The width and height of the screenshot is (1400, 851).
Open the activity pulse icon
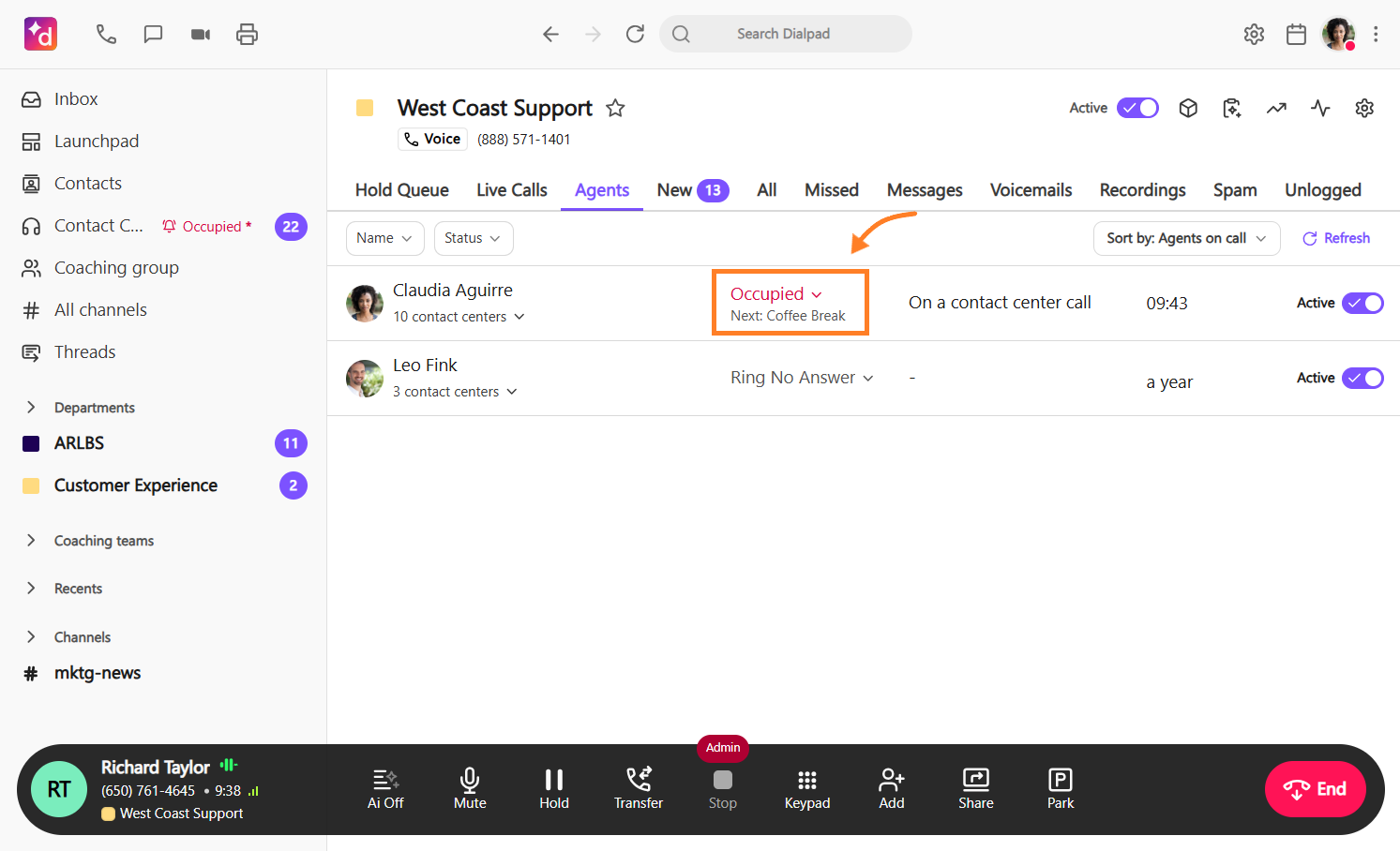coord(1320,108)
